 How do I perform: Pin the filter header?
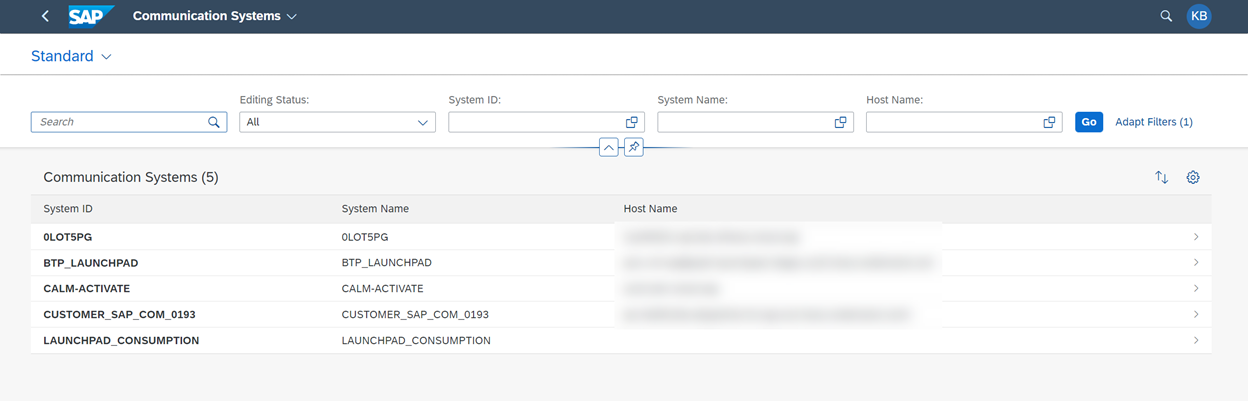[634, 148]
